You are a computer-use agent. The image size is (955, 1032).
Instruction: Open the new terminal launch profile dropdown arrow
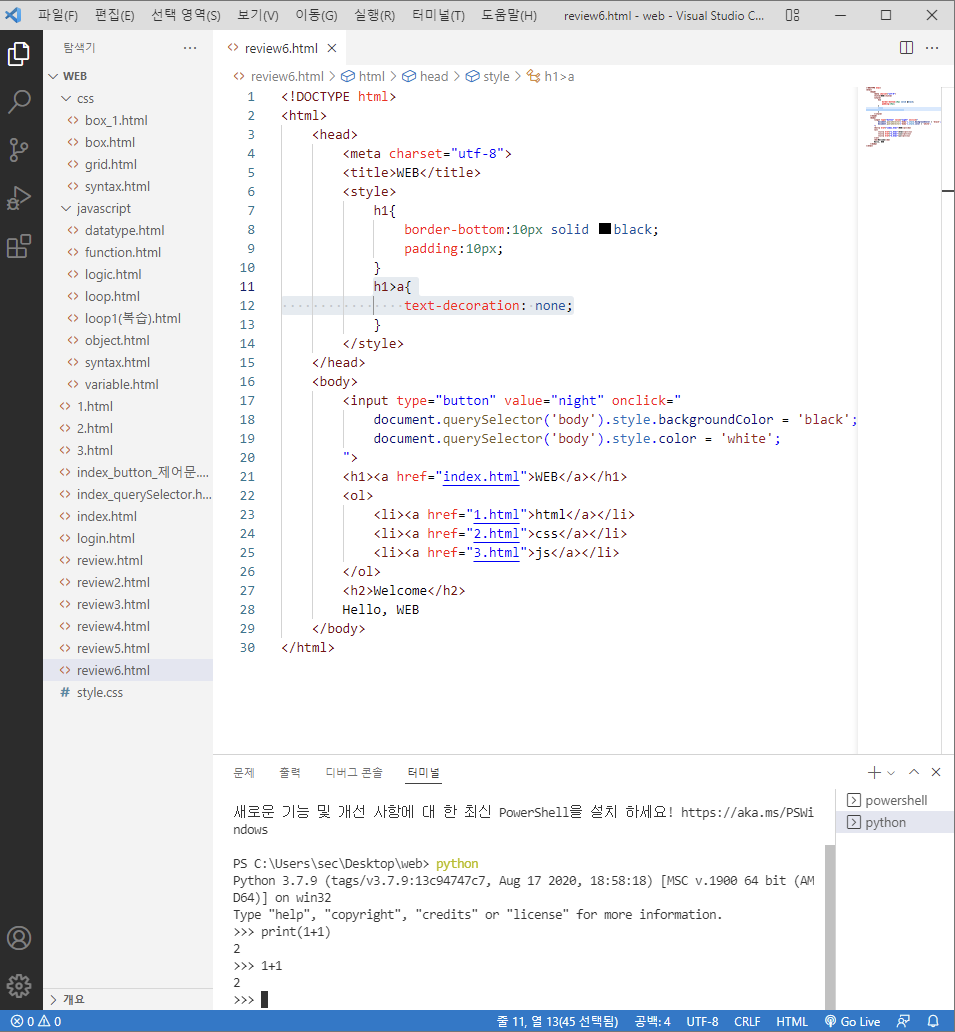[x=891, y=773]
